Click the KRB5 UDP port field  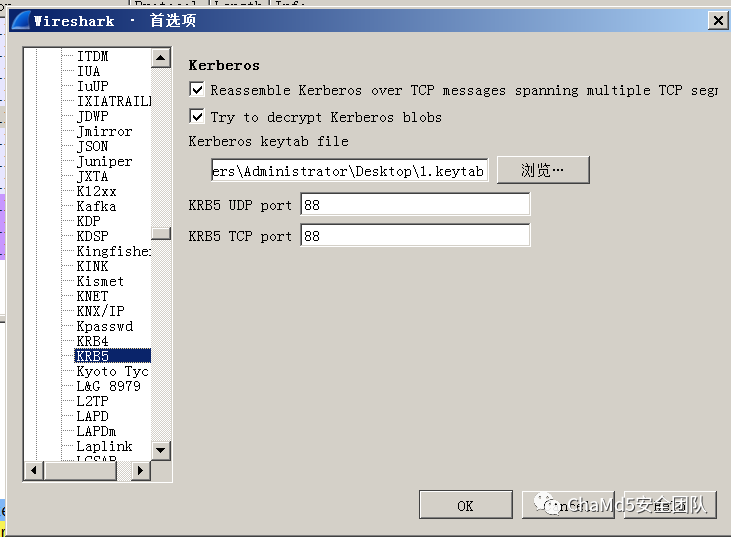[x=415, y=205]
